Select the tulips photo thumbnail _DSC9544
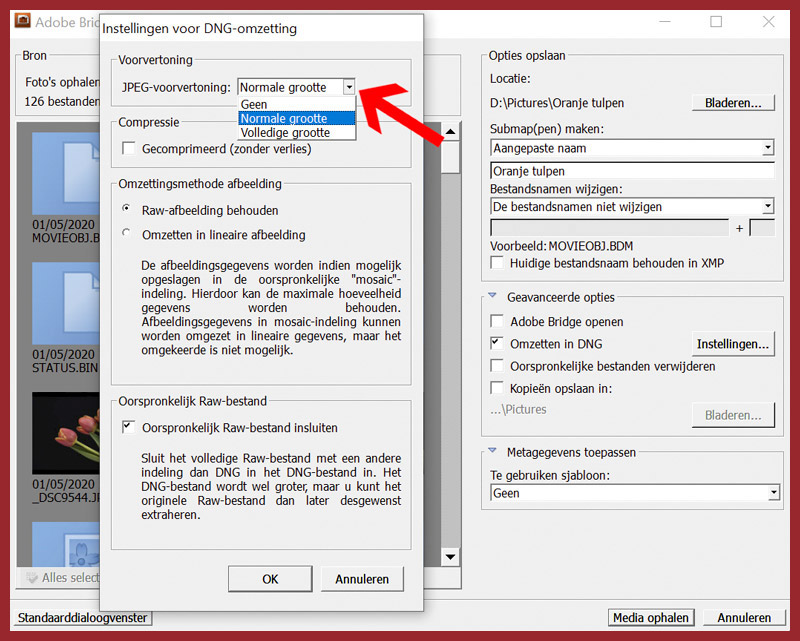 pyautogui.click(x=66, y=433)
